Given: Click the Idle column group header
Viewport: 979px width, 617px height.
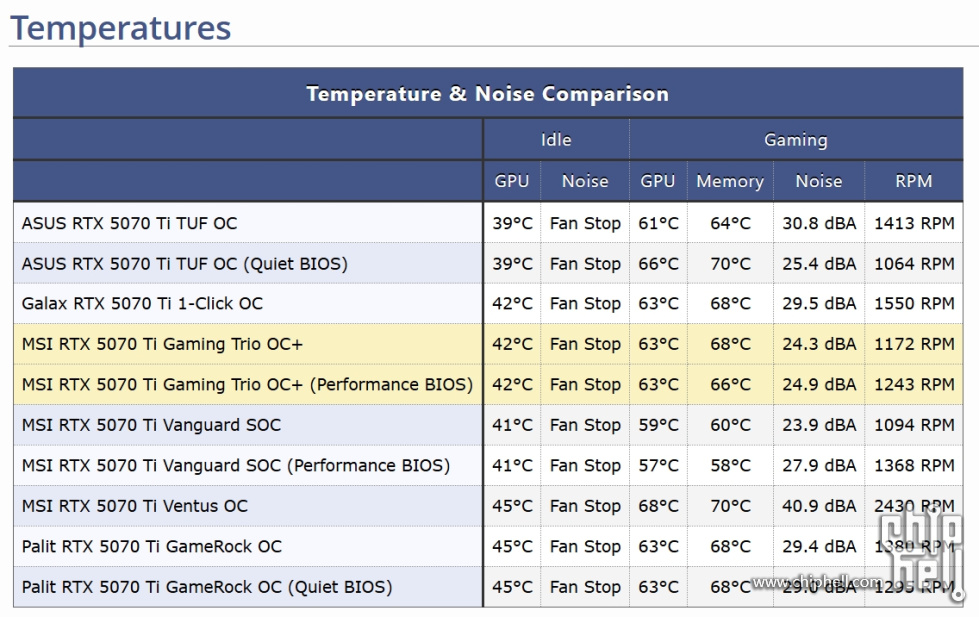Looking at the screenshot, I should pyautogui.click(x=556, y=139).
